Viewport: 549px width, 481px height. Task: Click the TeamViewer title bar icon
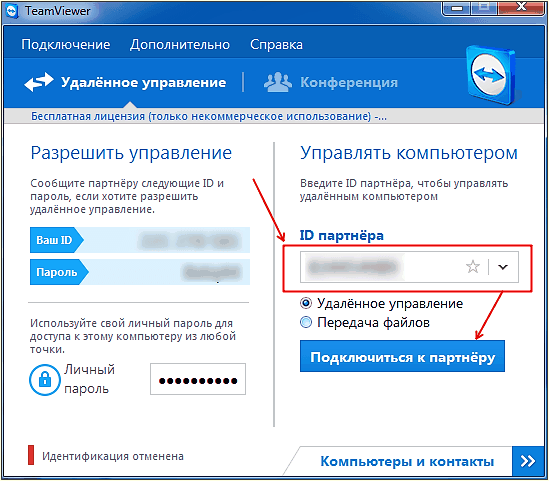12,11
